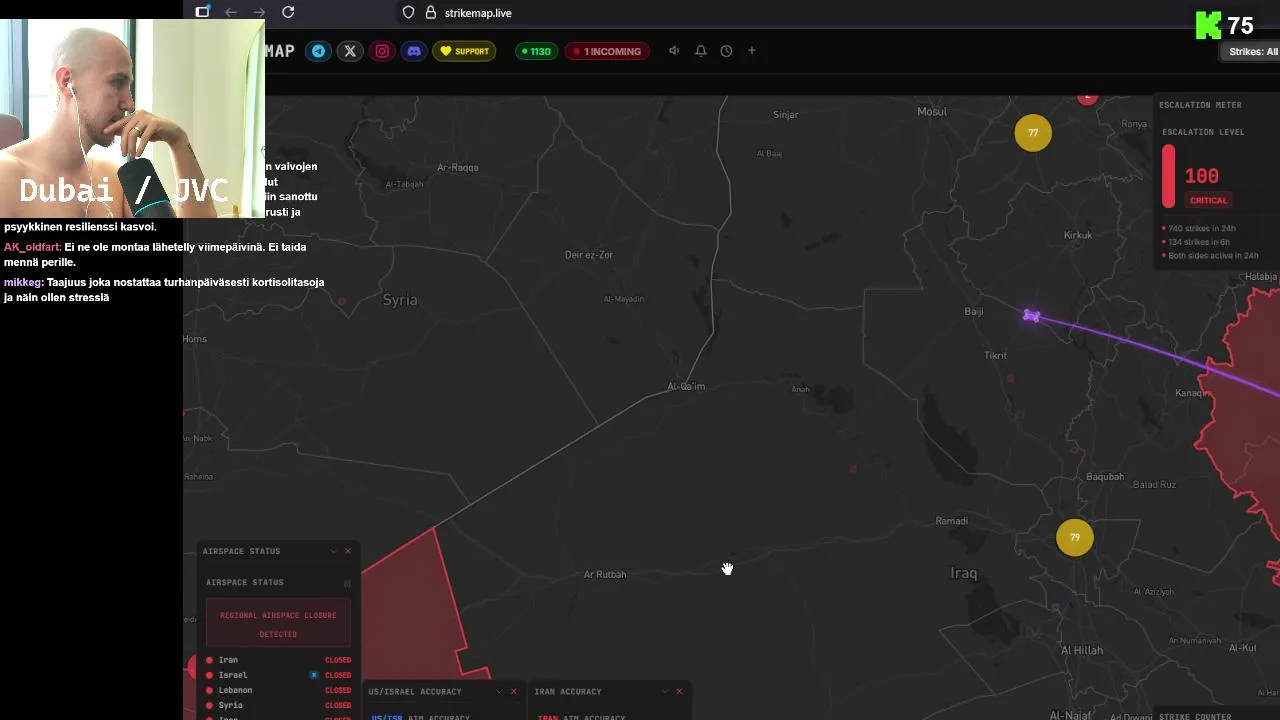Open the clock history icon
The width and height of the screenshot is (1280, 720).
(x=727, y=51)
